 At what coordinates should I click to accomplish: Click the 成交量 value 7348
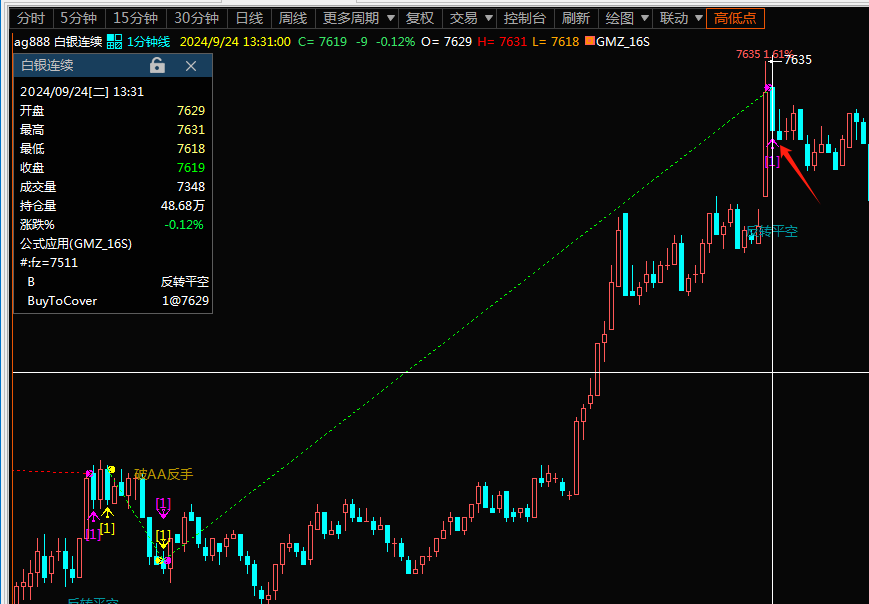pyautogui.click(x=191, y=187)
